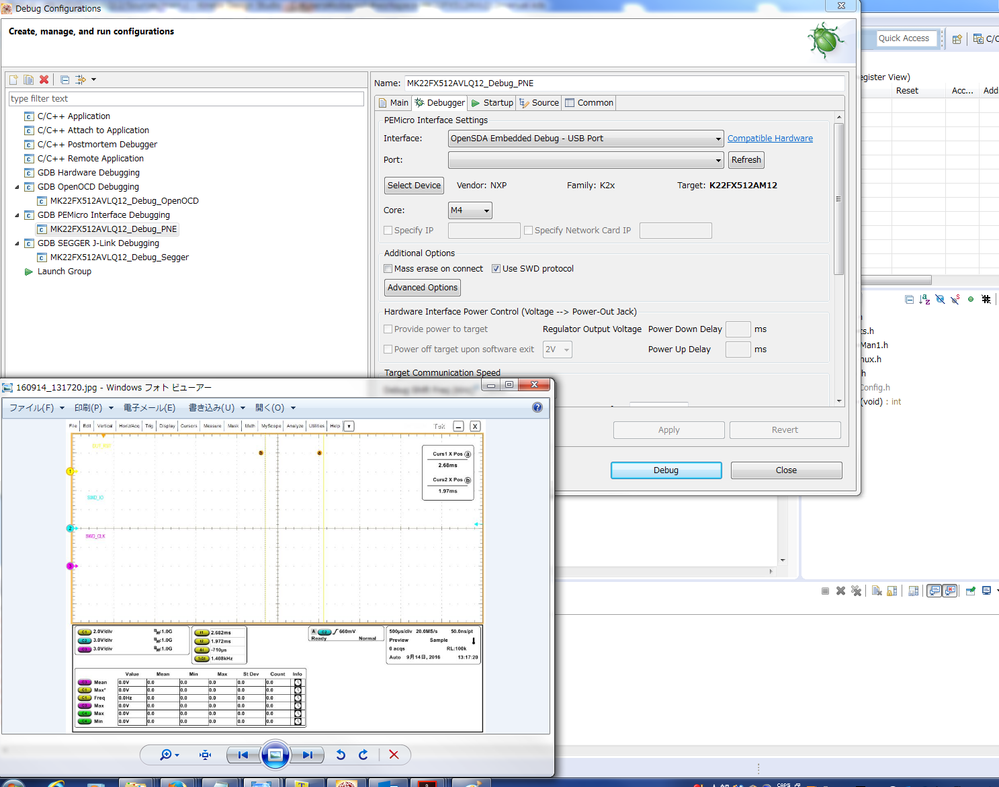
Task: Open the filter options dropdown arrow
Action: [x=94, y=80]
